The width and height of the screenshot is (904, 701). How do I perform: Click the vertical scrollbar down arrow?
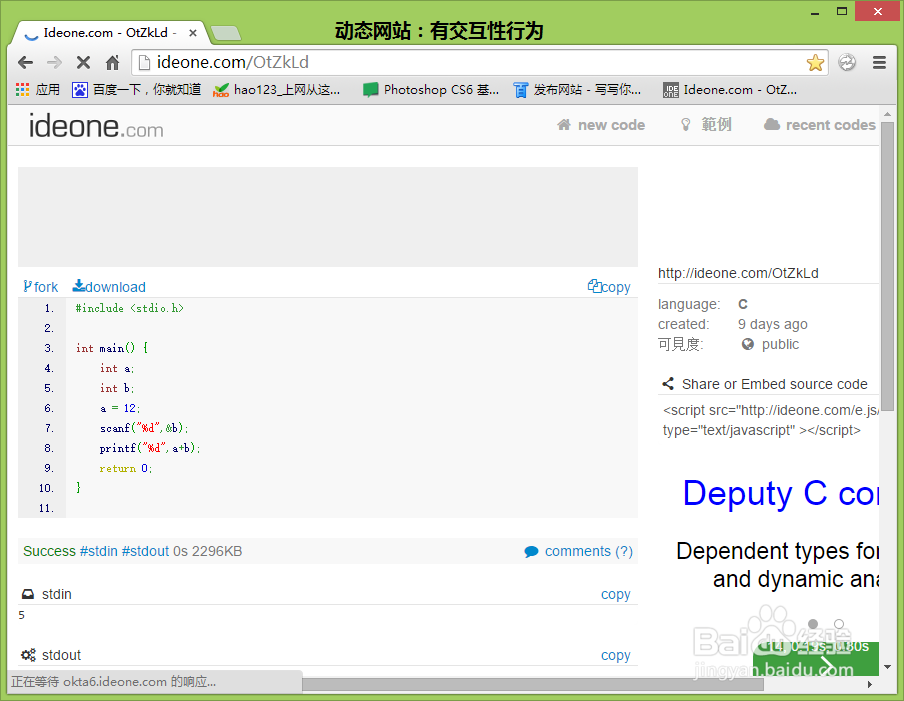(887, 667)
